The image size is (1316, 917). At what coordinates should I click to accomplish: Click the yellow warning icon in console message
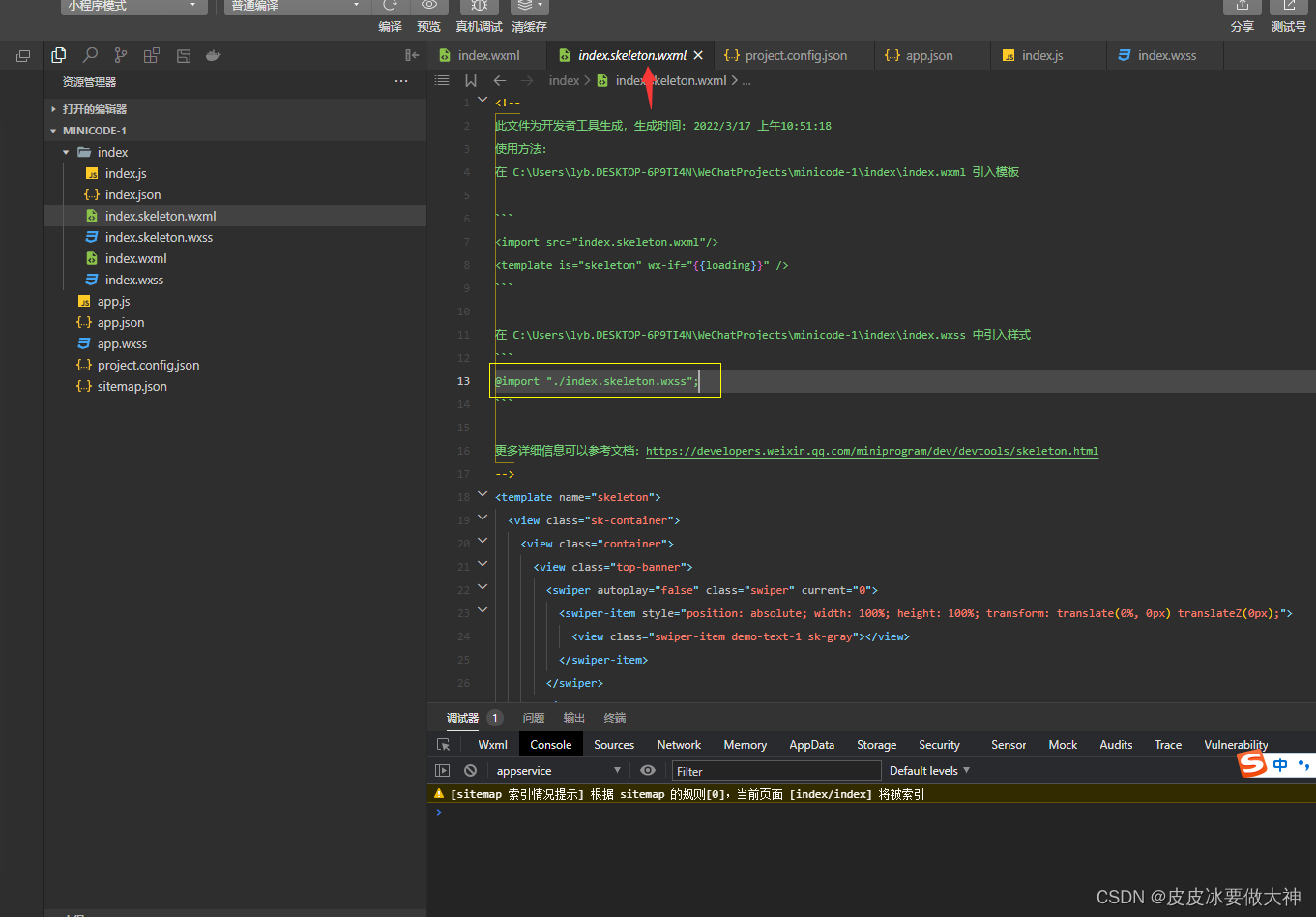pos(439,794)
